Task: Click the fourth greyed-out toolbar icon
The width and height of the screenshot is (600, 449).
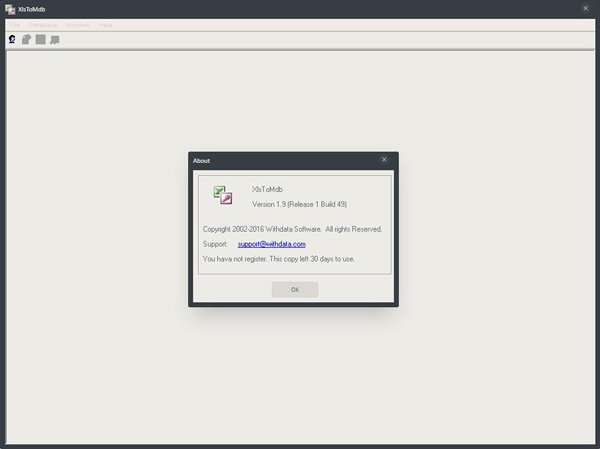Action: pos(55,40)
